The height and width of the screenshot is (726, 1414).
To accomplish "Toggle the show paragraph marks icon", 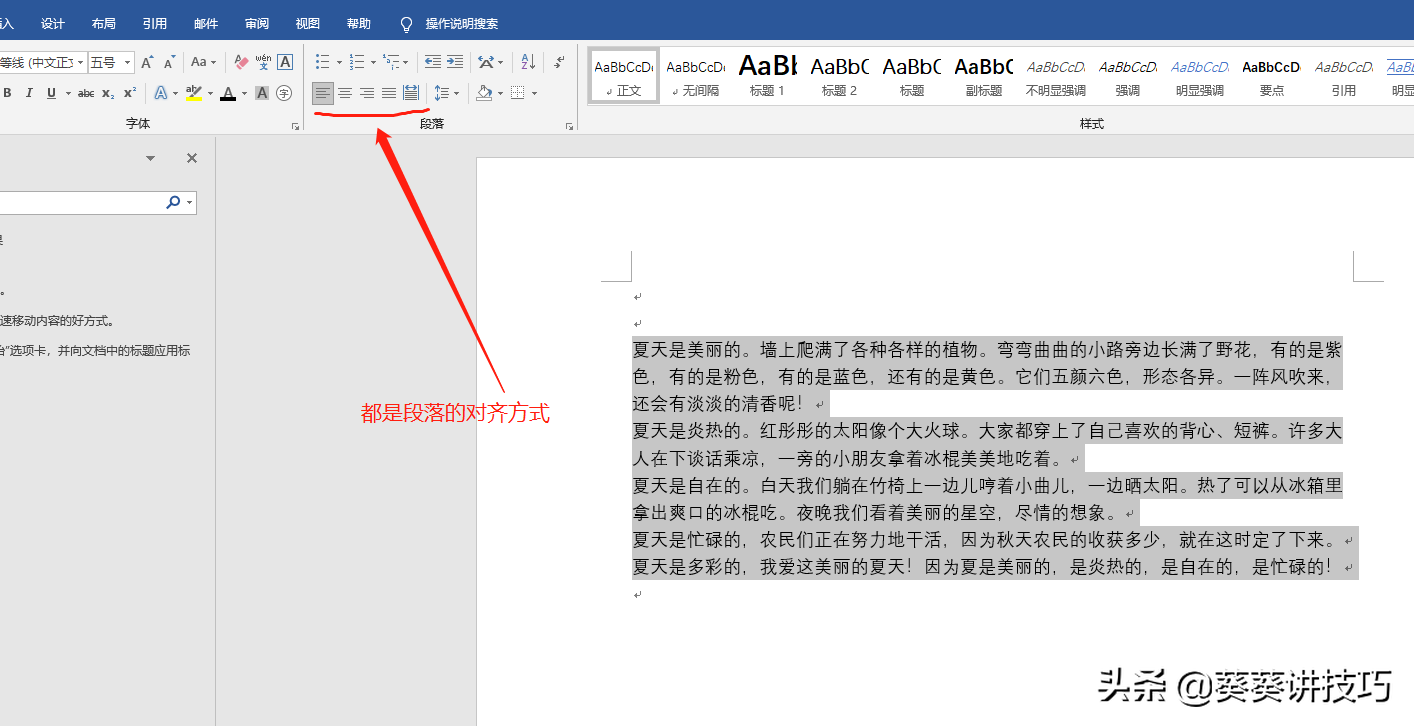I will click(558, 61).
